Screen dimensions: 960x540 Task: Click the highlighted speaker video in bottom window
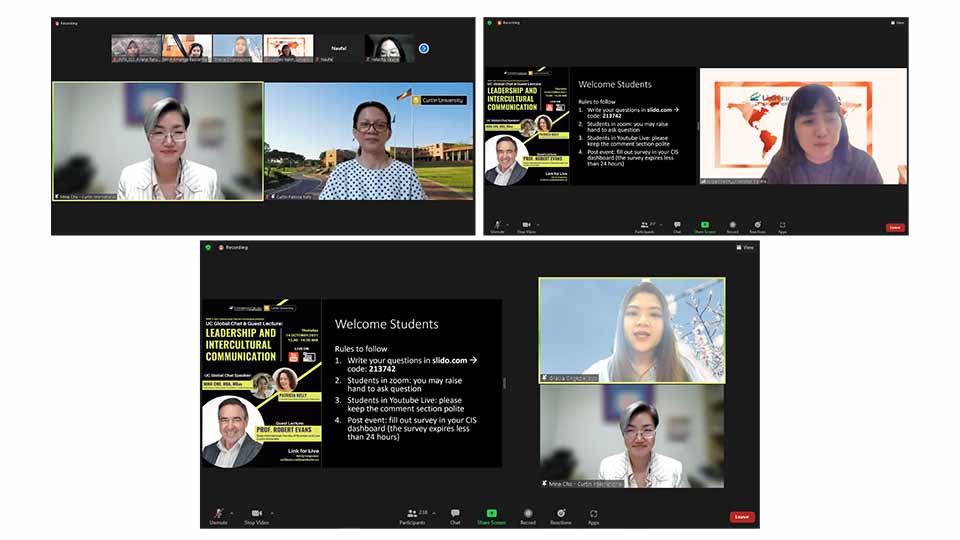pos(632,331)
